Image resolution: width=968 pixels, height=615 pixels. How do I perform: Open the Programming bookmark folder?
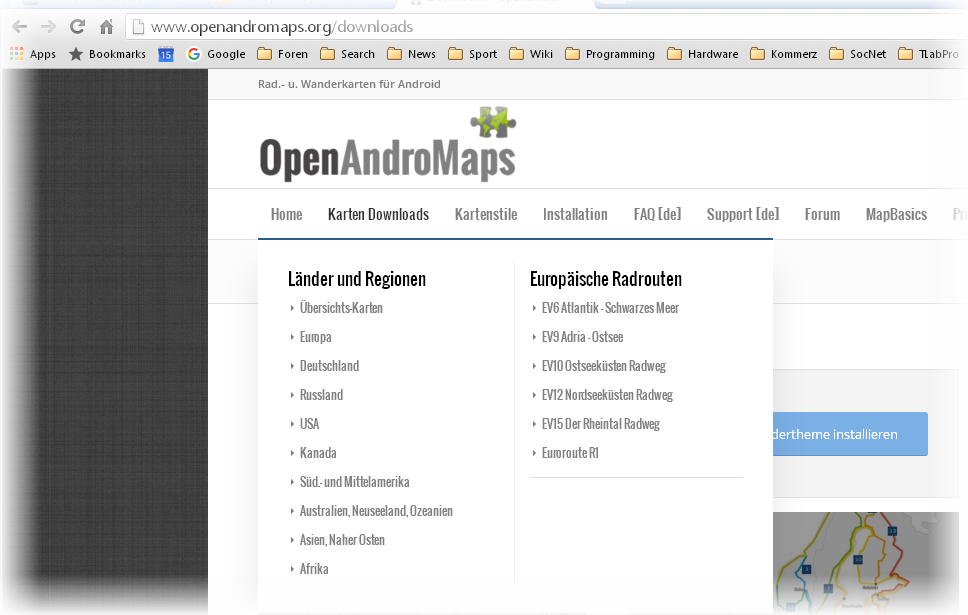pyautogui.click(x=610, y=54)
